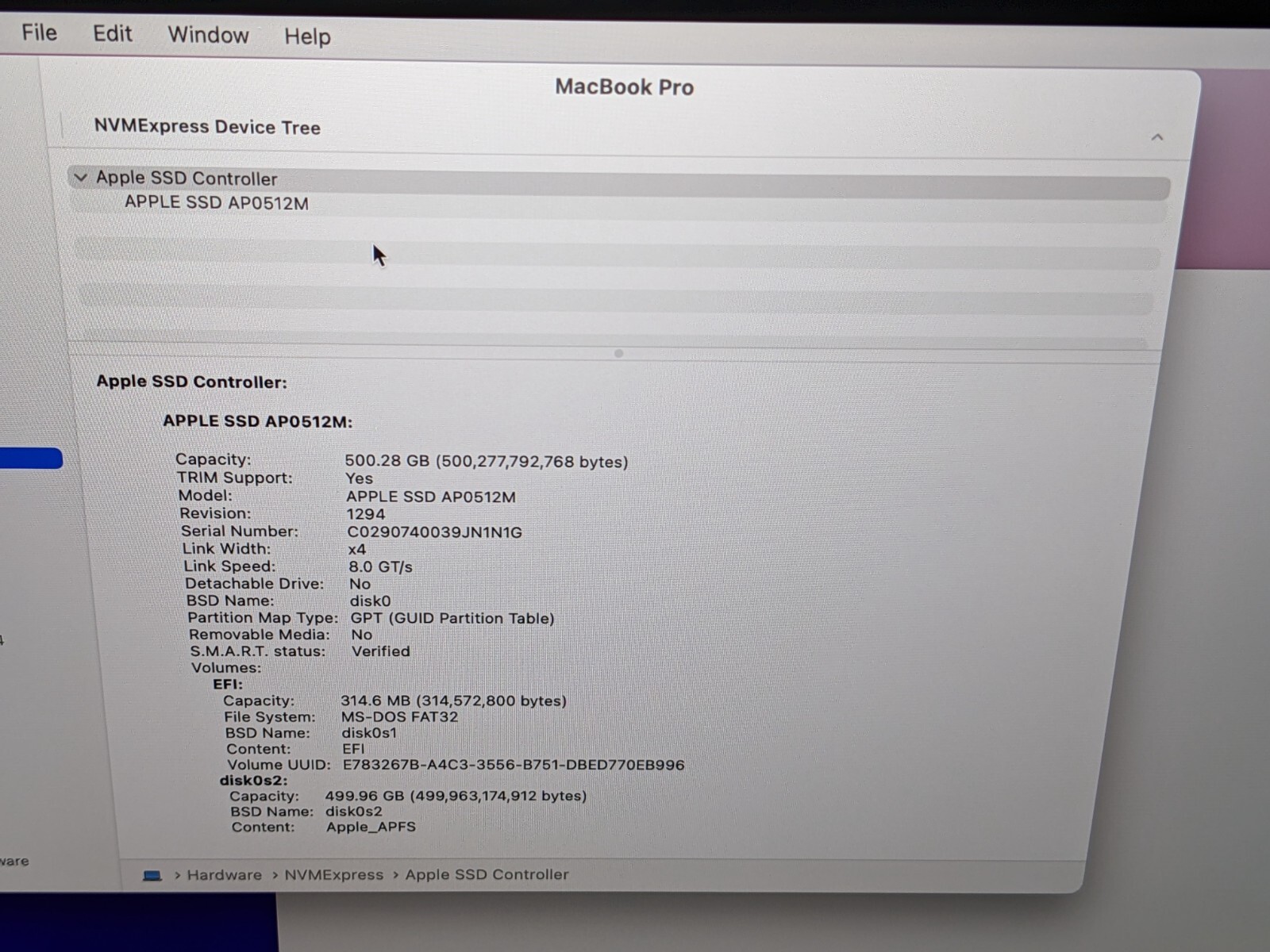The height and width of the screenshot is (952, 1270).
Task: Click the Detachable Drive value No
Action: coord(360,584)
